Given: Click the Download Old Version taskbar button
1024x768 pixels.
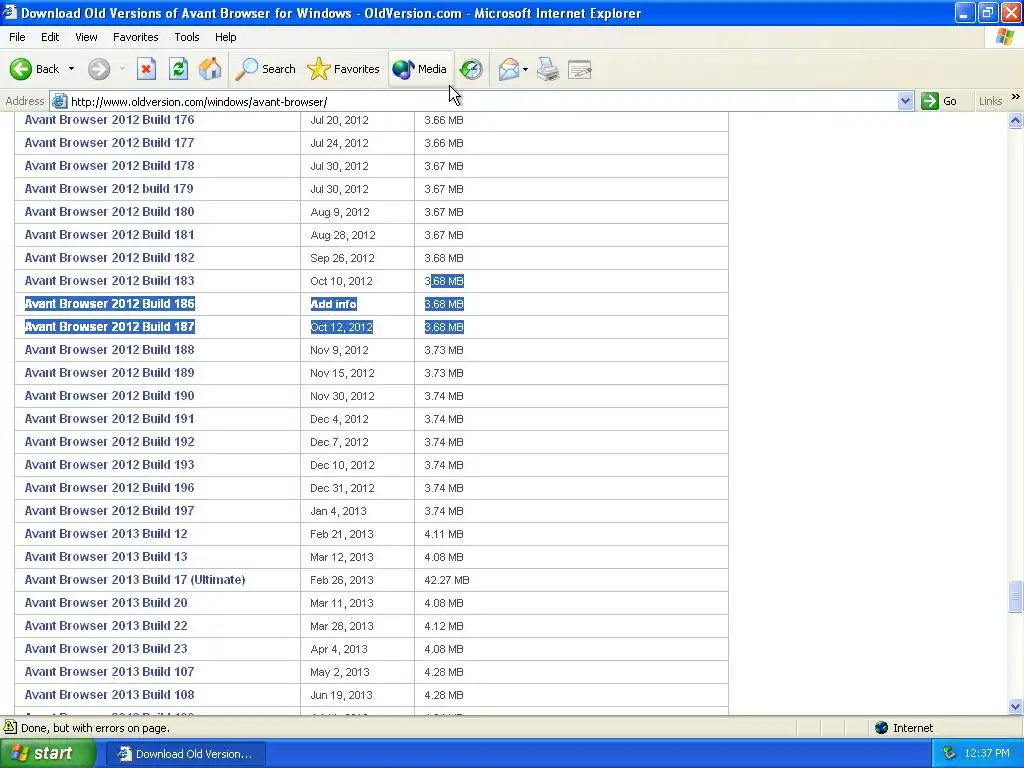Looking at the screenshot, I should [186, 754].
